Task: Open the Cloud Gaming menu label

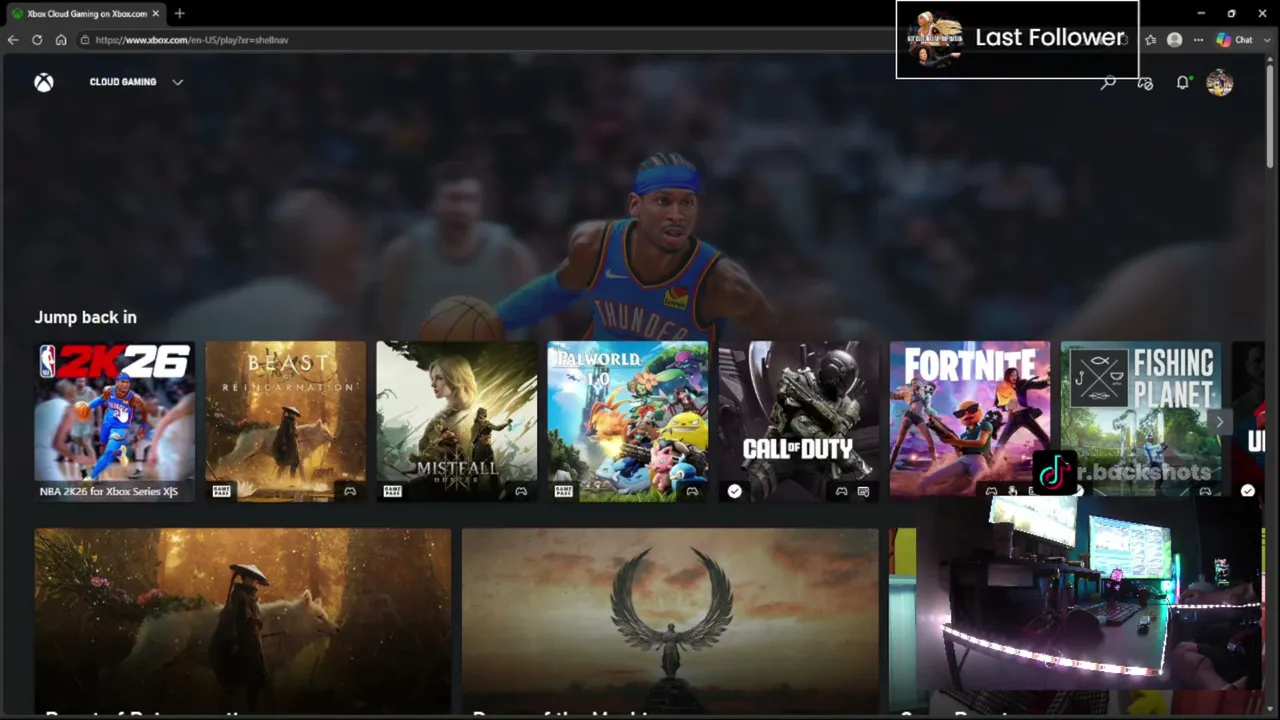Action: pyautogui.click(x=123, y=82)
